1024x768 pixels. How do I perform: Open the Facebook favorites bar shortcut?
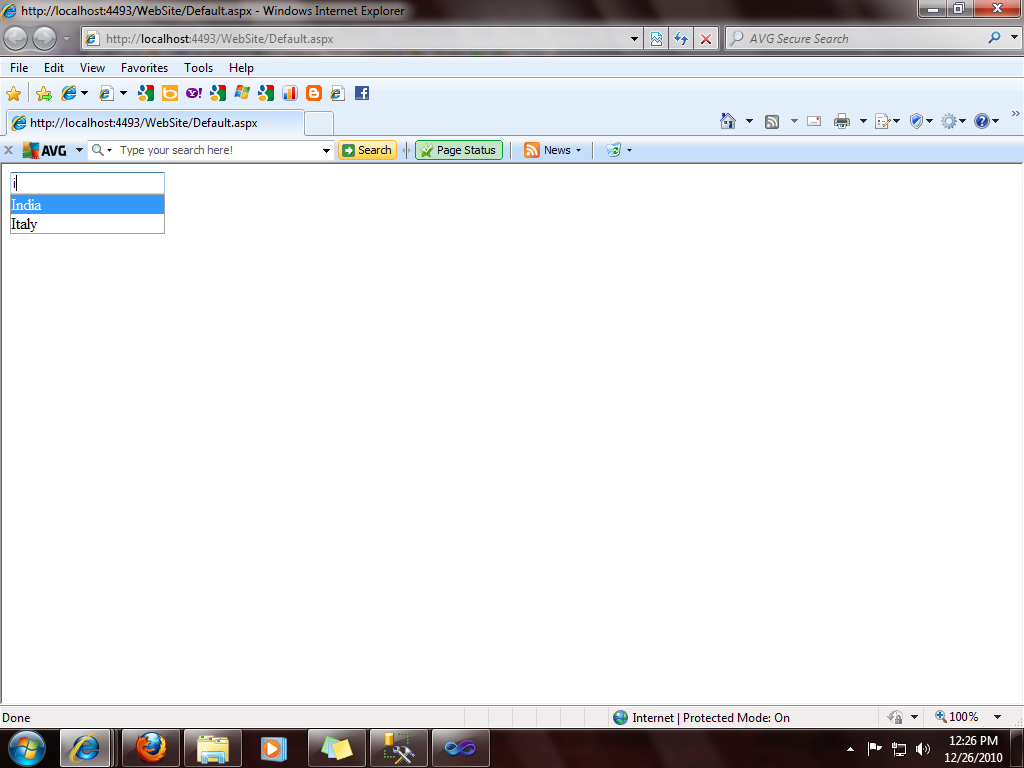click(362, 93)
